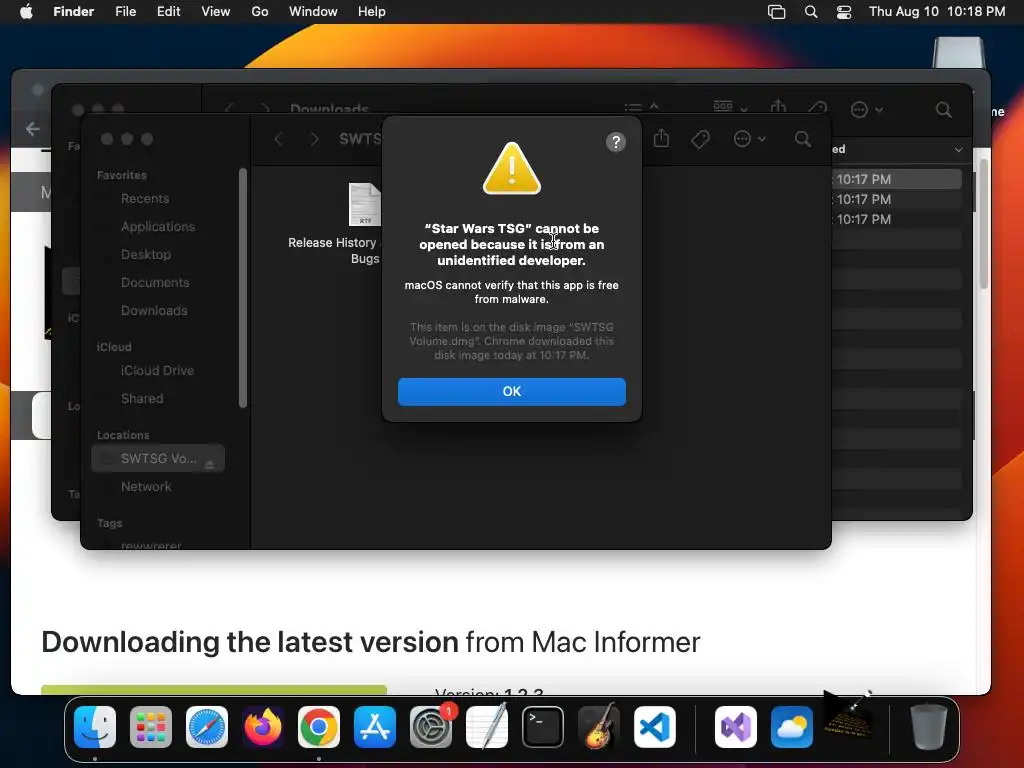Screen dimensions: 1024x768
Task: Select Recents in the Finder sidebar
Action: [x=144, y=199]
